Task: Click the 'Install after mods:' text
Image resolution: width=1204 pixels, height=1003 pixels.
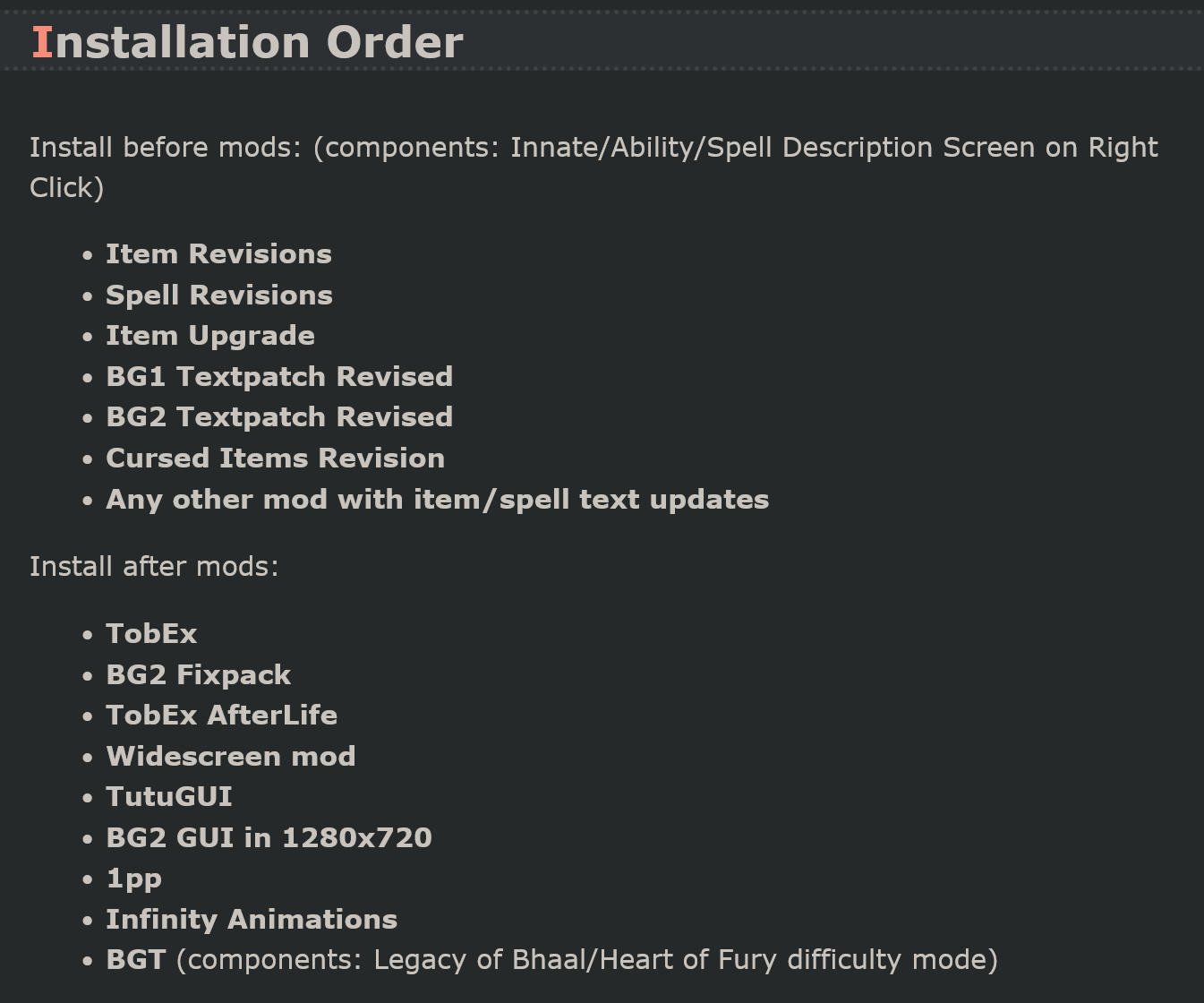Action: [154, 567]
